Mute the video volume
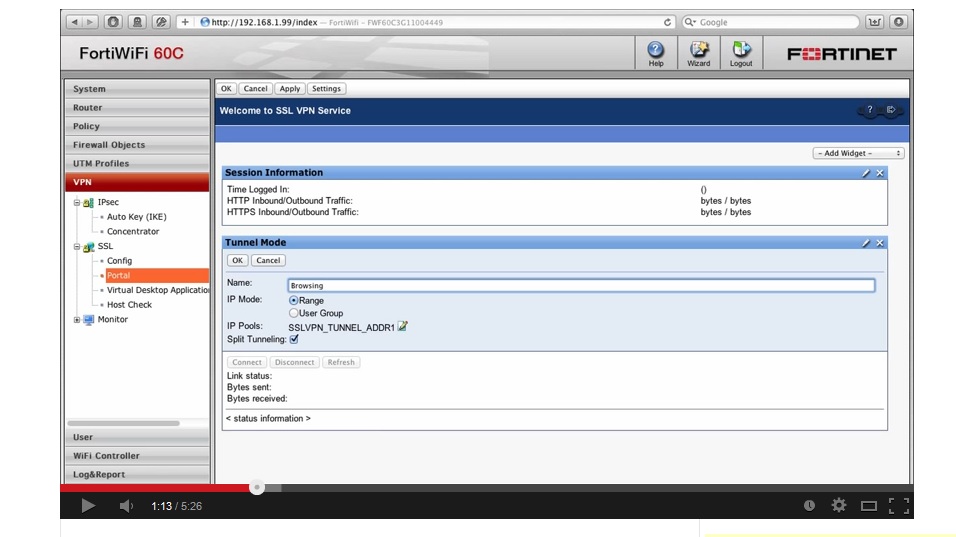Screen dimensions: 956x537 126,506
